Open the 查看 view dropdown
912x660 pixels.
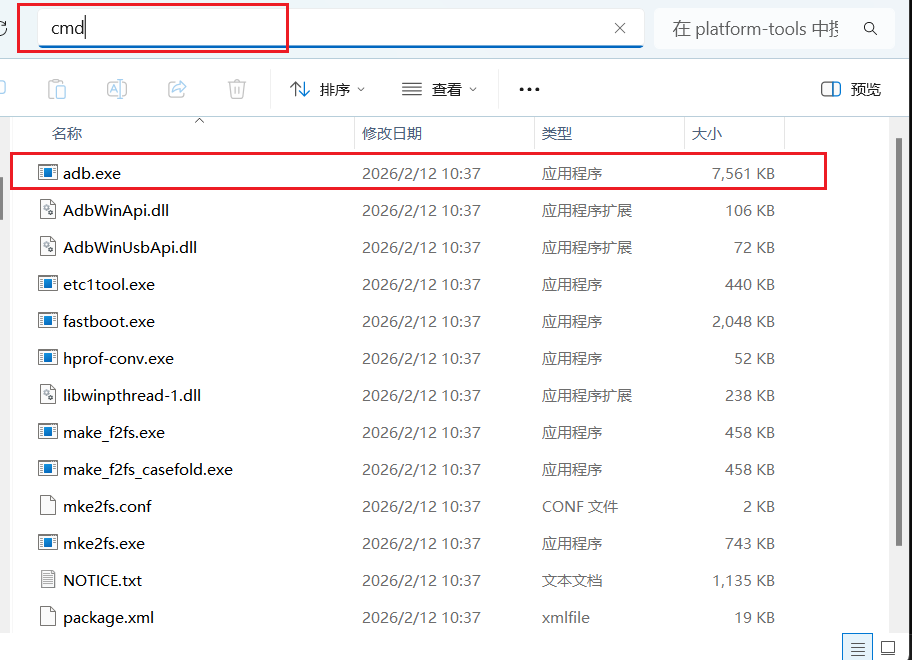coord(440,89)
